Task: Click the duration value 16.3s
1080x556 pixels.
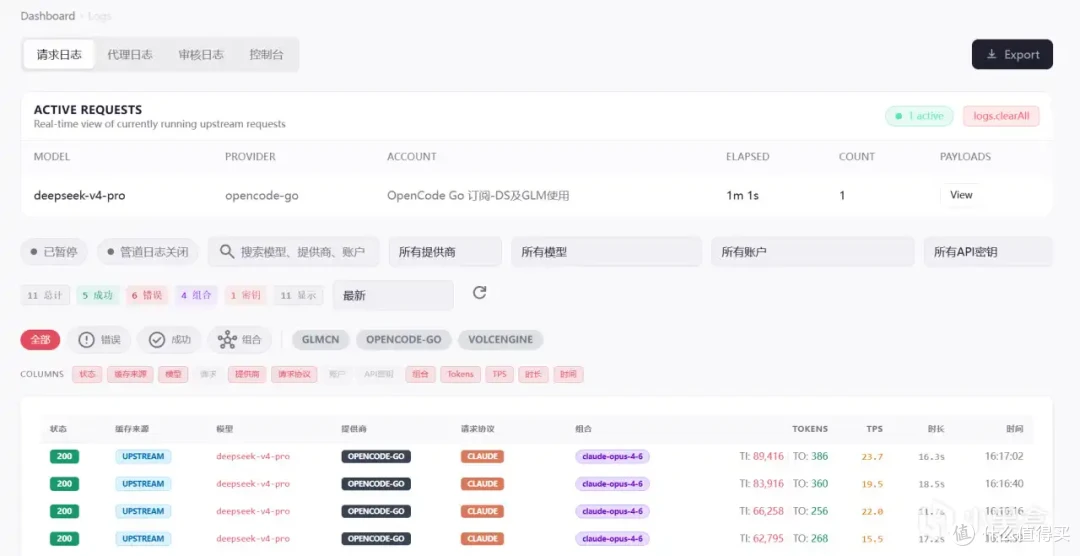Action: [931, 456]
